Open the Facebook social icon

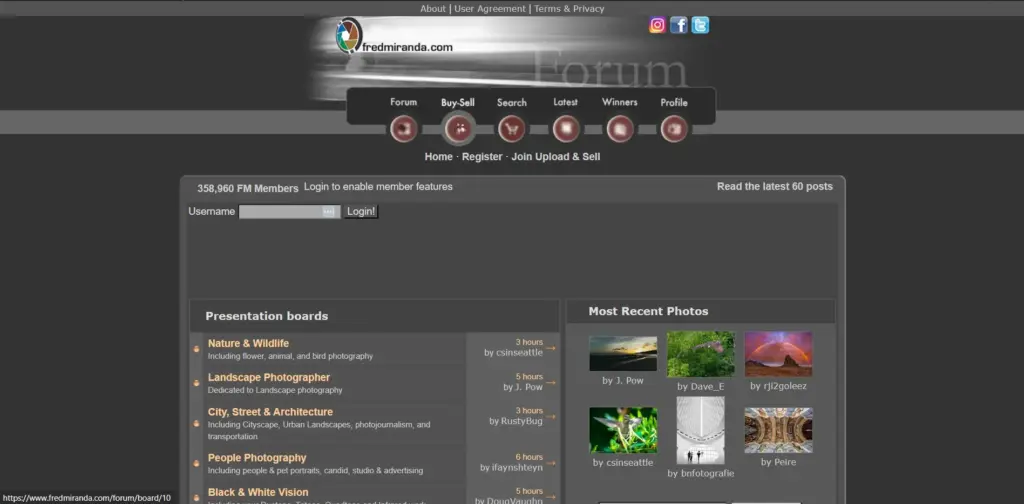click(x=679, y=25)
